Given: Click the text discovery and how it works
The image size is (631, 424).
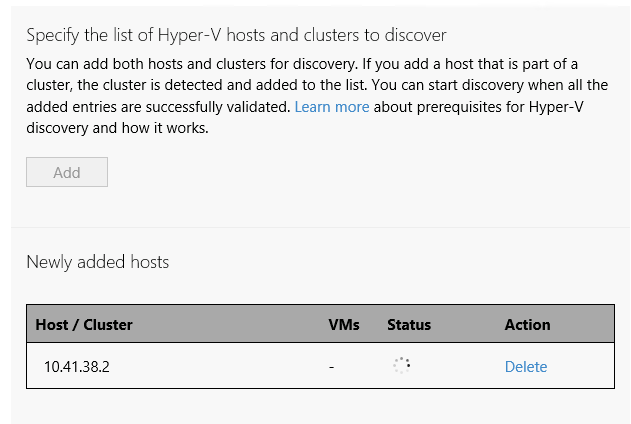Looking at the screenshot, I should click(x=117, y=128).
